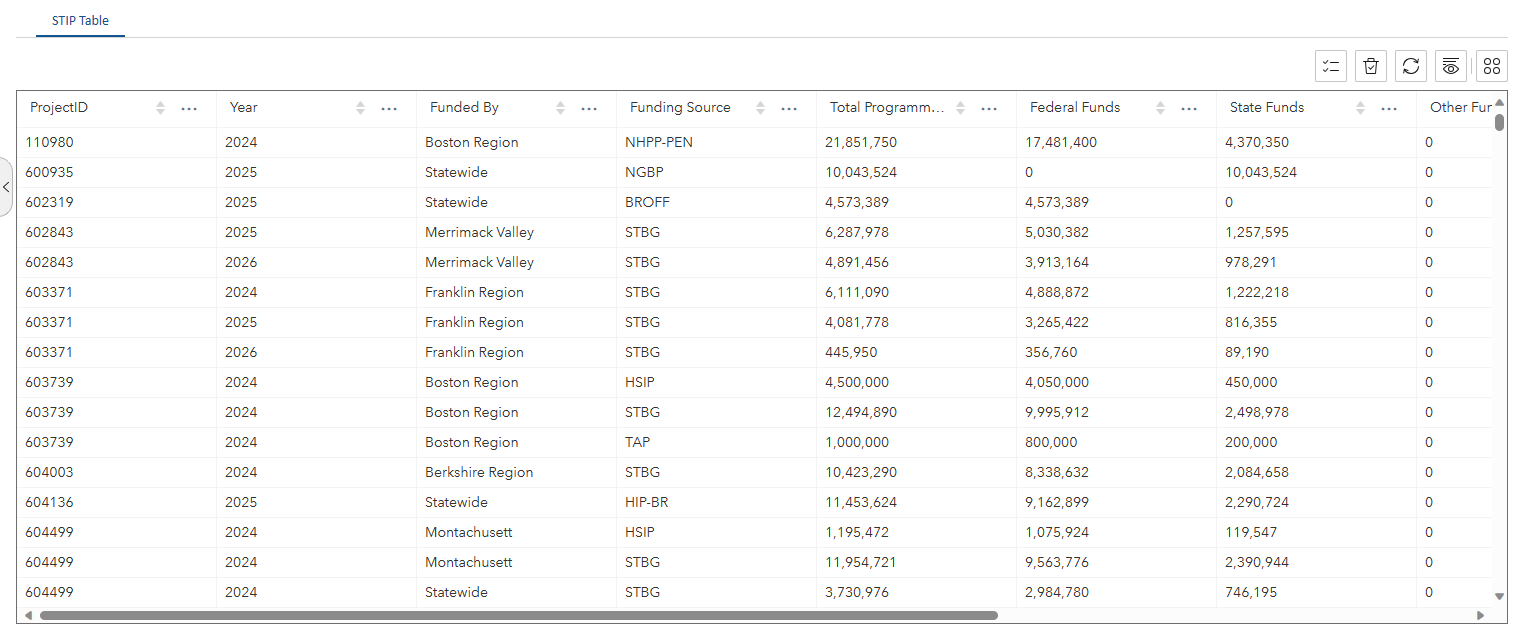The height and width of the screenshot is (639, 1518).
Task: Open the table actions grid icon
Action: coord(1491,65)
